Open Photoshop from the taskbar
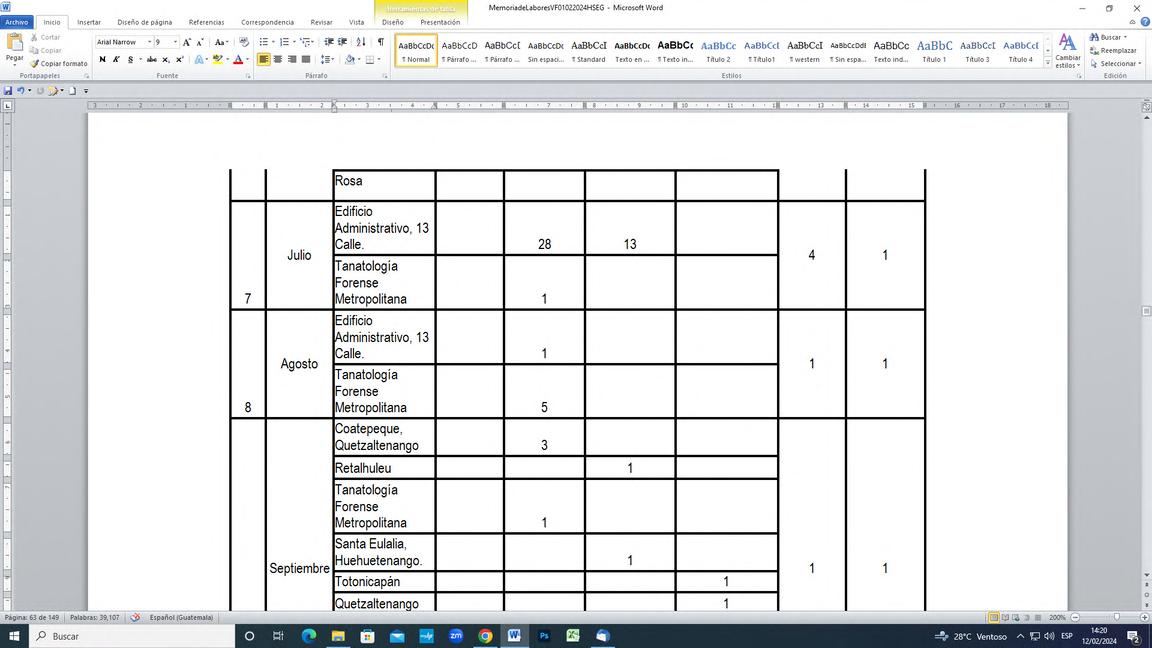The width and height of the screenshot is (1152, 648). [544, 636]
